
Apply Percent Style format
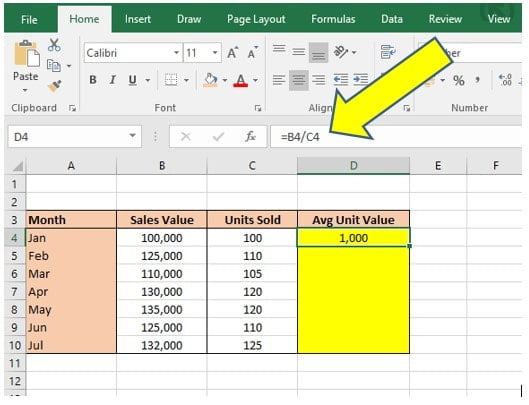[458, 80]
